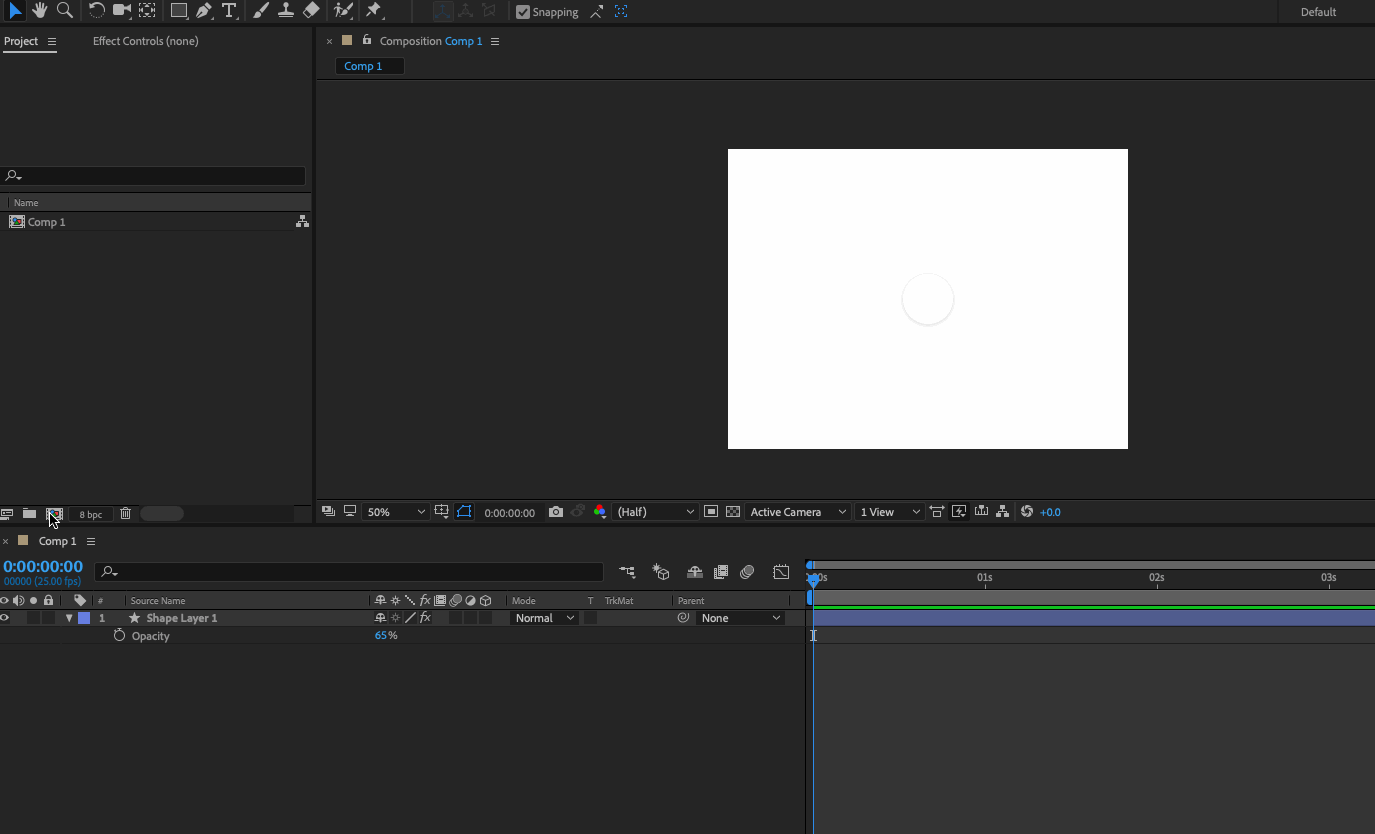
Task: Open the Active Camera view dropdown
Action: coord(798,512)
